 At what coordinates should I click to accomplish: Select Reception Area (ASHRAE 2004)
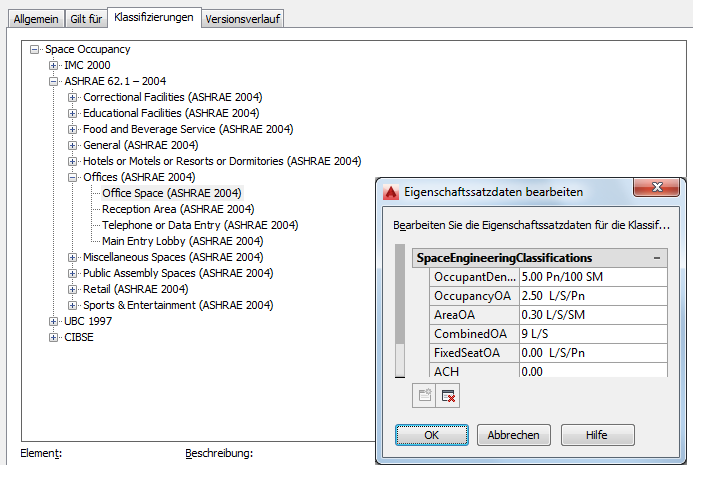click(178, 209)
